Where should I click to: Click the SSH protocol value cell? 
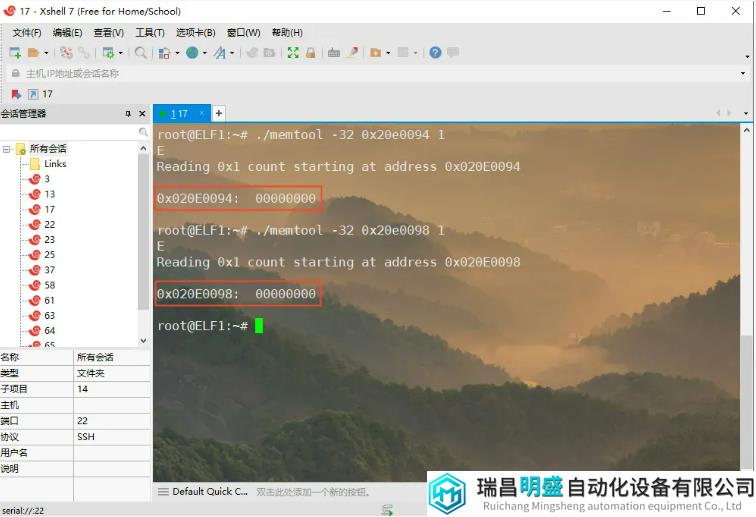[112, 437]
